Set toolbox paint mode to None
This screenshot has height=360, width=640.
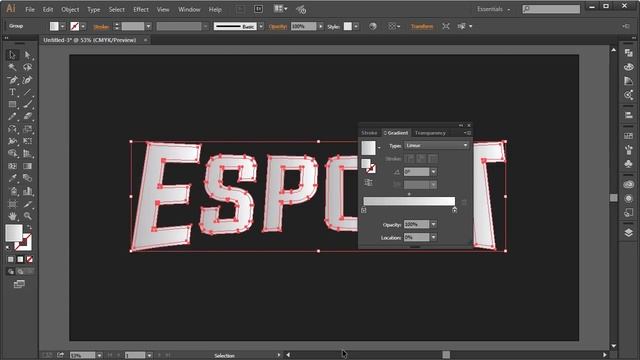coord(29,259)
